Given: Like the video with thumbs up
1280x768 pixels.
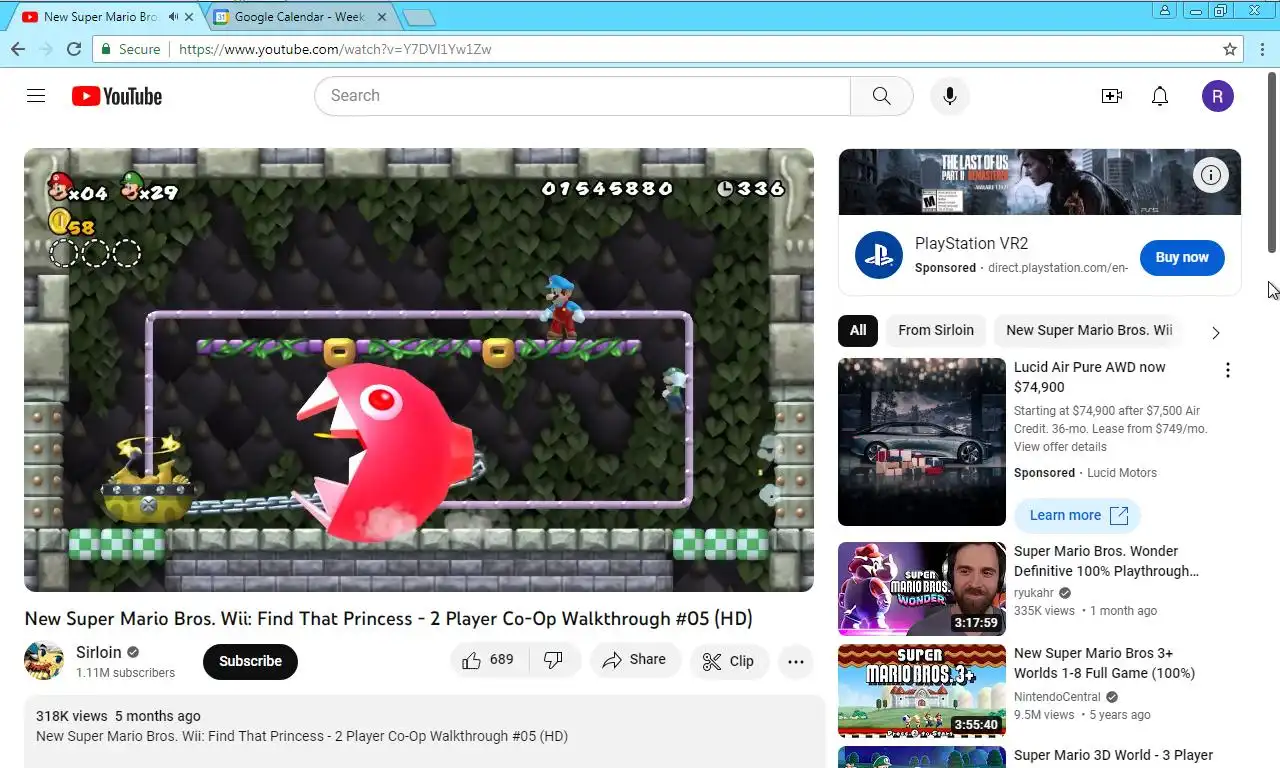Looking at the screenshot, I should pos(489,660).
